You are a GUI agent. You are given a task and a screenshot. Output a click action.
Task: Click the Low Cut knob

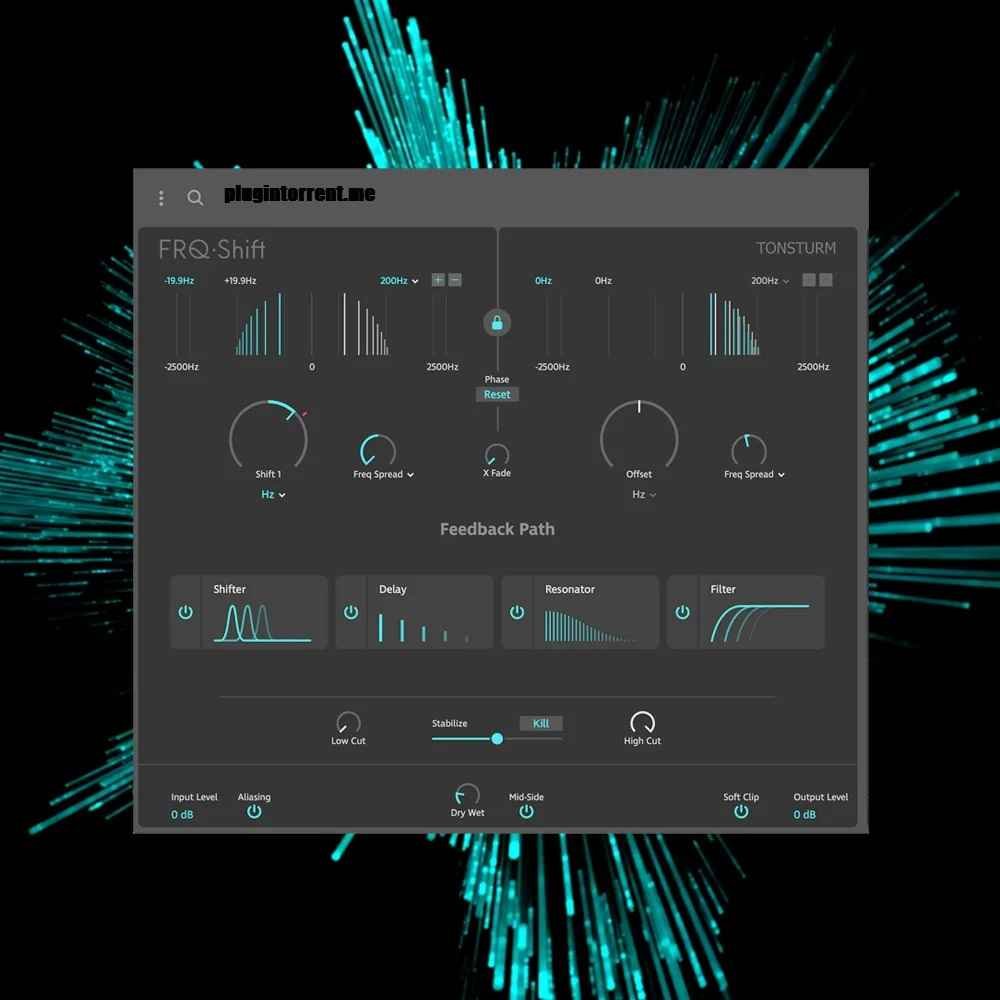click(x=348, y=723)
